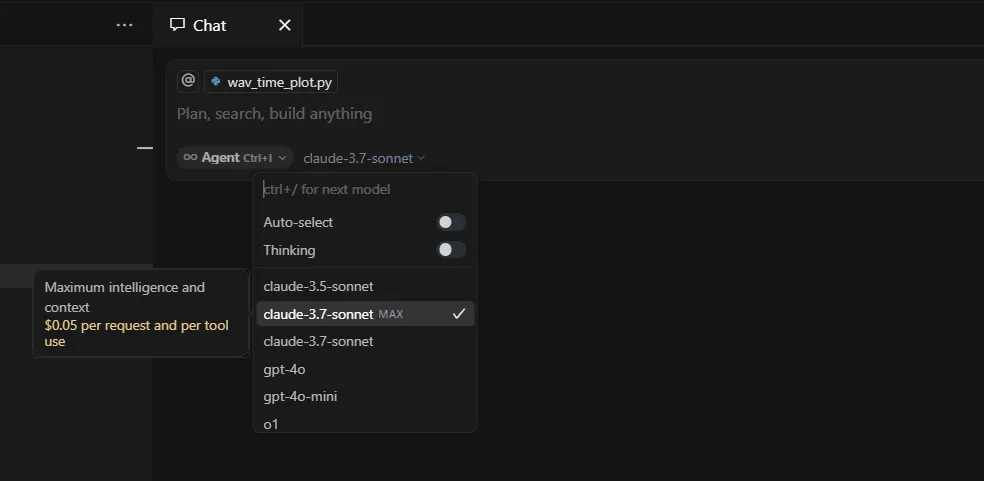Click the chat bubble icon in tab
The width and height of the screenshot is (984, 481).
[x=178, y=24]
